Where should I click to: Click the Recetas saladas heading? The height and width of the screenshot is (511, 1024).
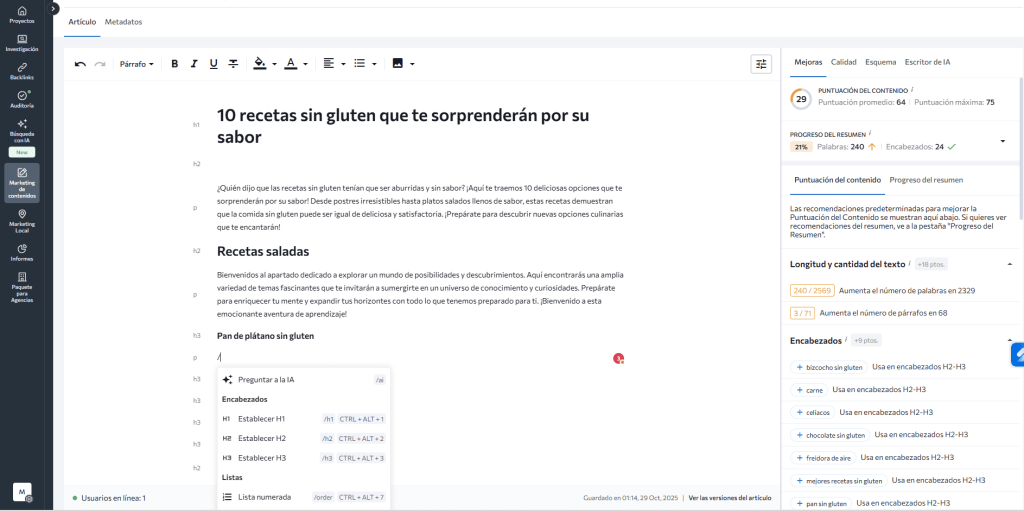(x=263, y=252)
